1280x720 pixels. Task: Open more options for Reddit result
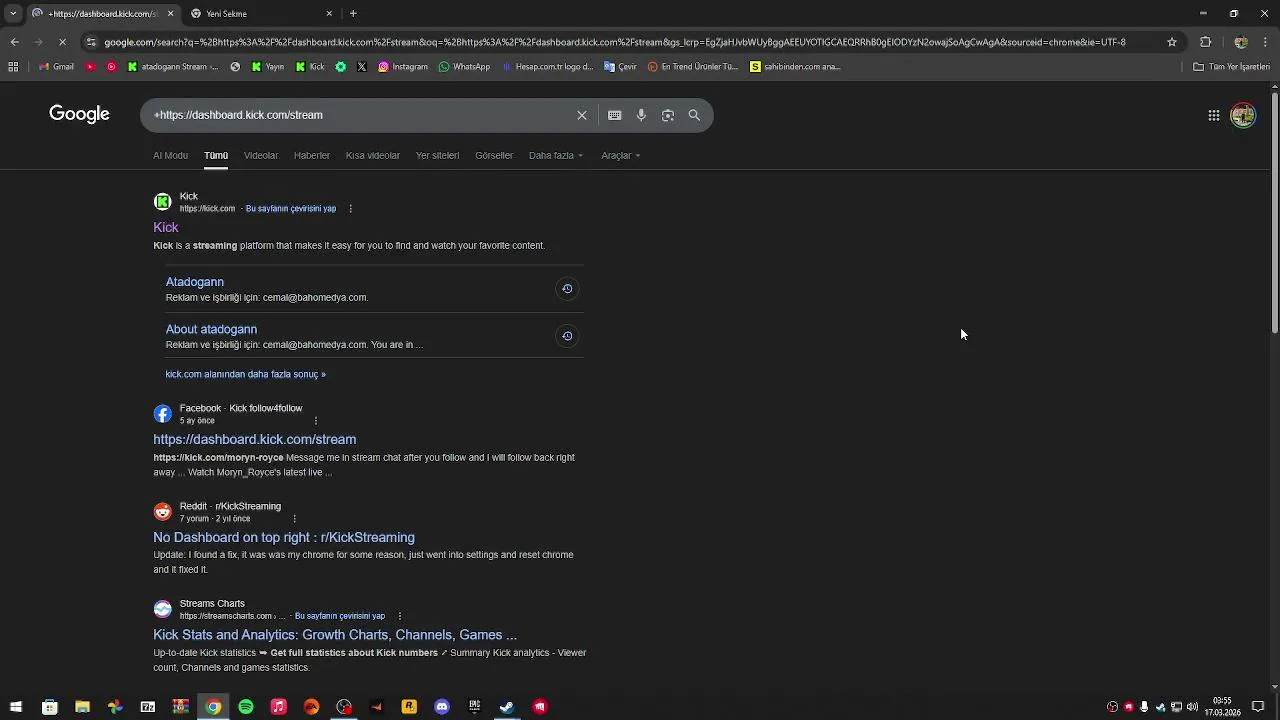click(x=294, y=519)
